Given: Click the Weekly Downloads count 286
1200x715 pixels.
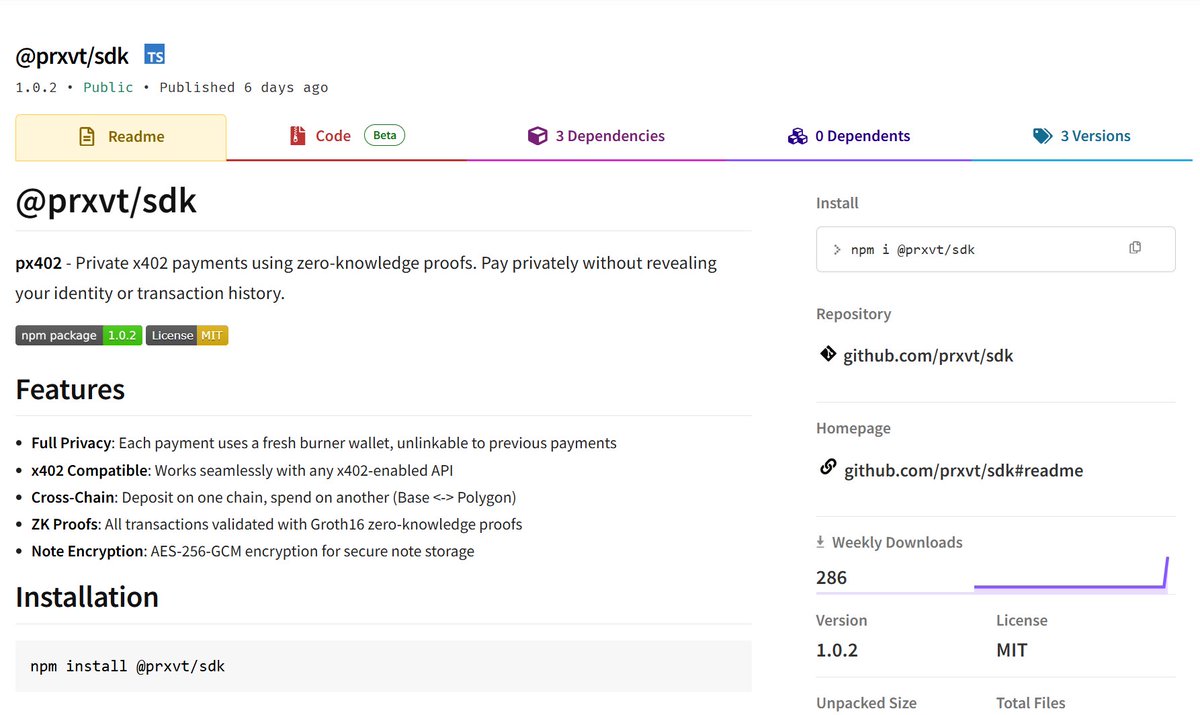Looking at the screenshot, I should pyautogui.click(x=831, y=577).
